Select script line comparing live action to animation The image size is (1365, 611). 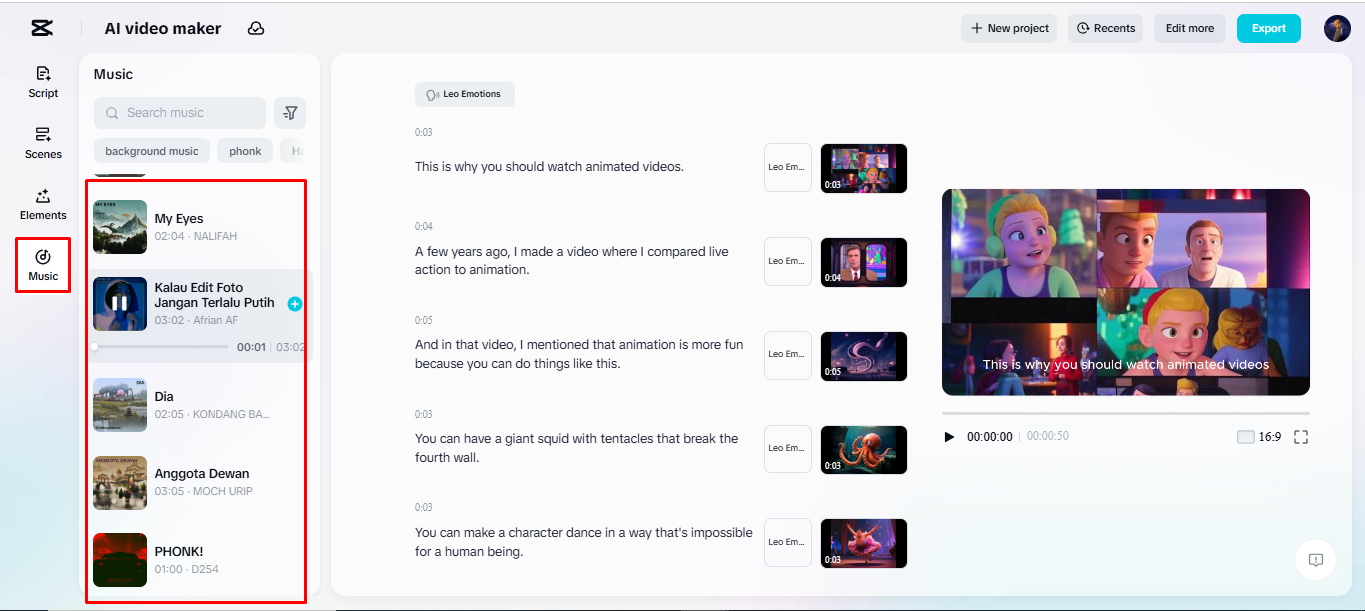point(572,261)
